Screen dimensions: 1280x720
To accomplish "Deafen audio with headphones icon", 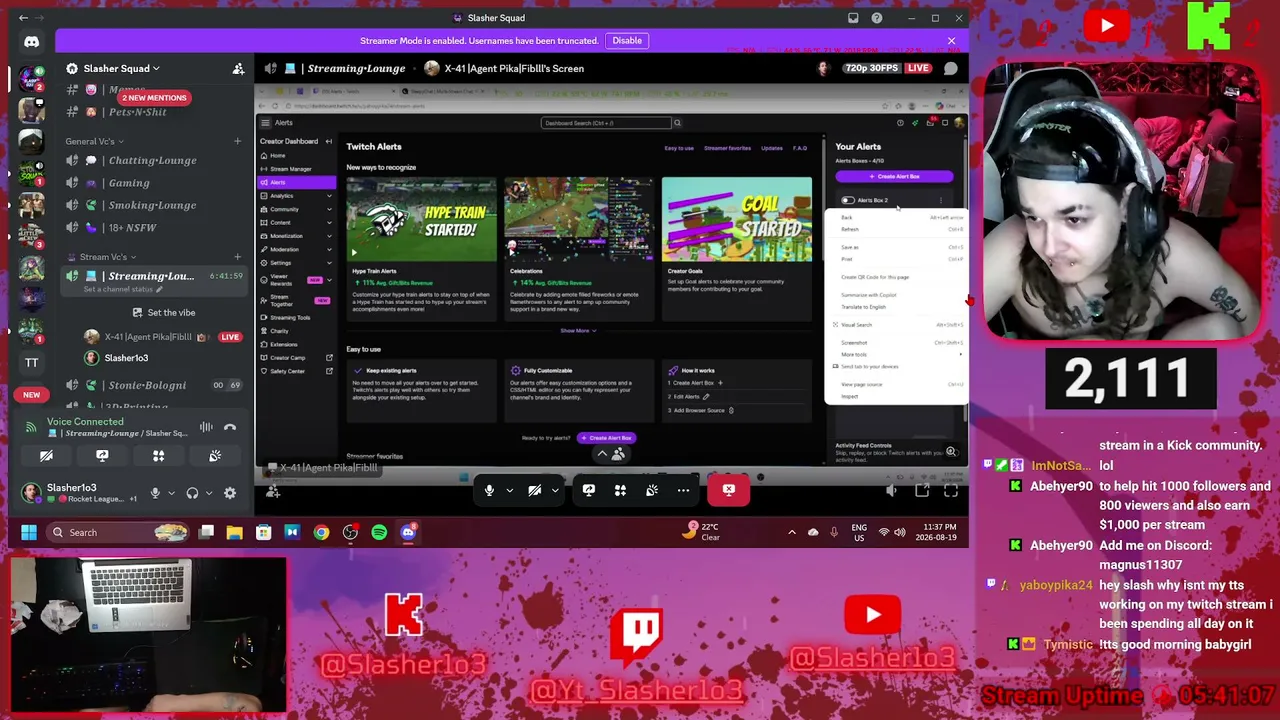I will click(192, 493).
